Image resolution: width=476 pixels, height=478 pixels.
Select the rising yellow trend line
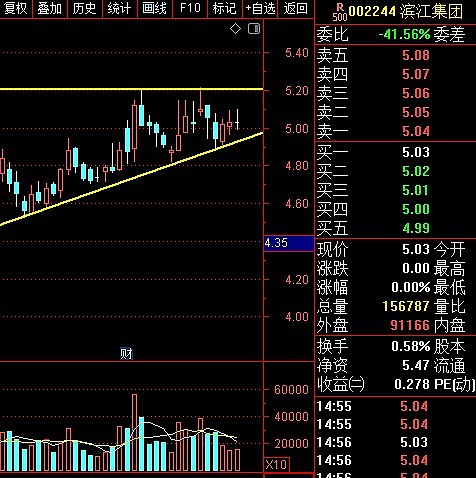coord(132,179)
